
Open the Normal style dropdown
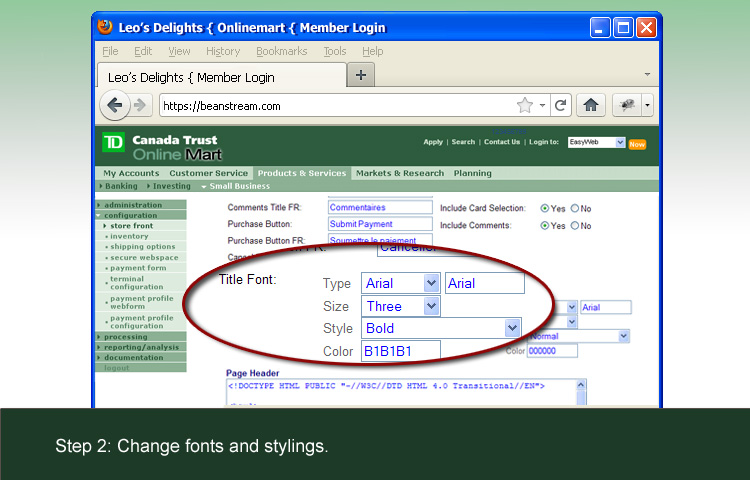point(579,336)
